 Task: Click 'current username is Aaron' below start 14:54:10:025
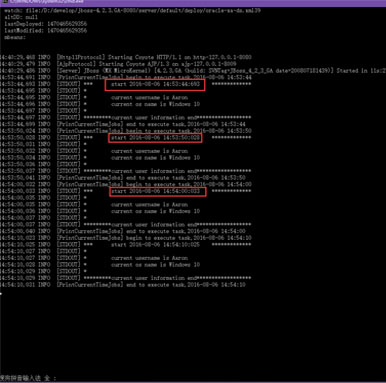[x=149, y=258]
